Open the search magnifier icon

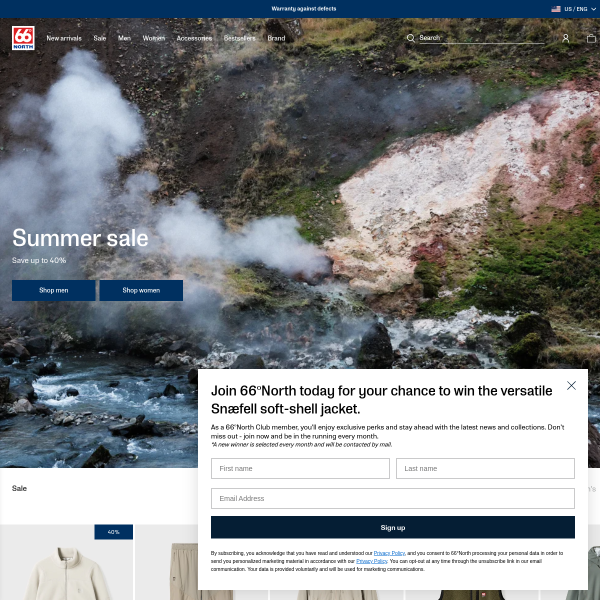coord(411,38)
